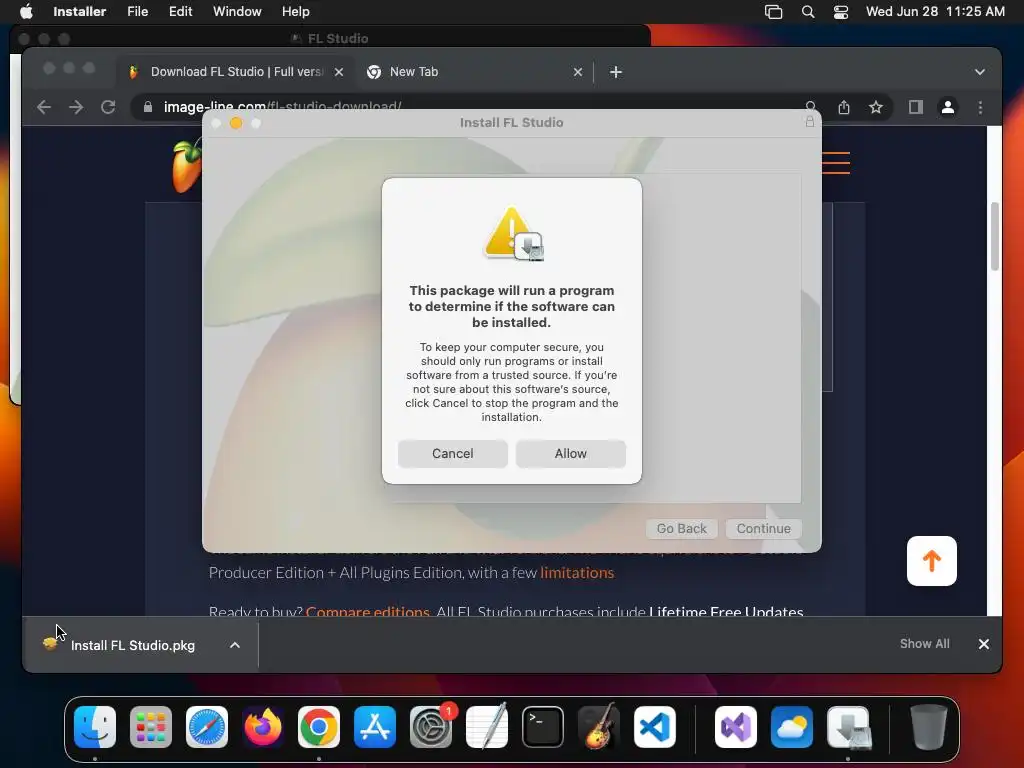Open Terminal from the Dock
The image size is (1024, 768).
[543, 727]
